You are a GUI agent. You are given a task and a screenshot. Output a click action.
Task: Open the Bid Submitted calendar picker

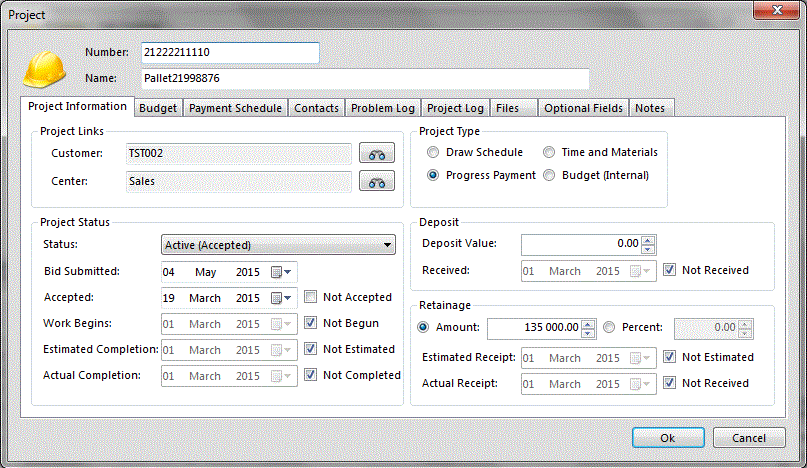(x=283, y=272)
